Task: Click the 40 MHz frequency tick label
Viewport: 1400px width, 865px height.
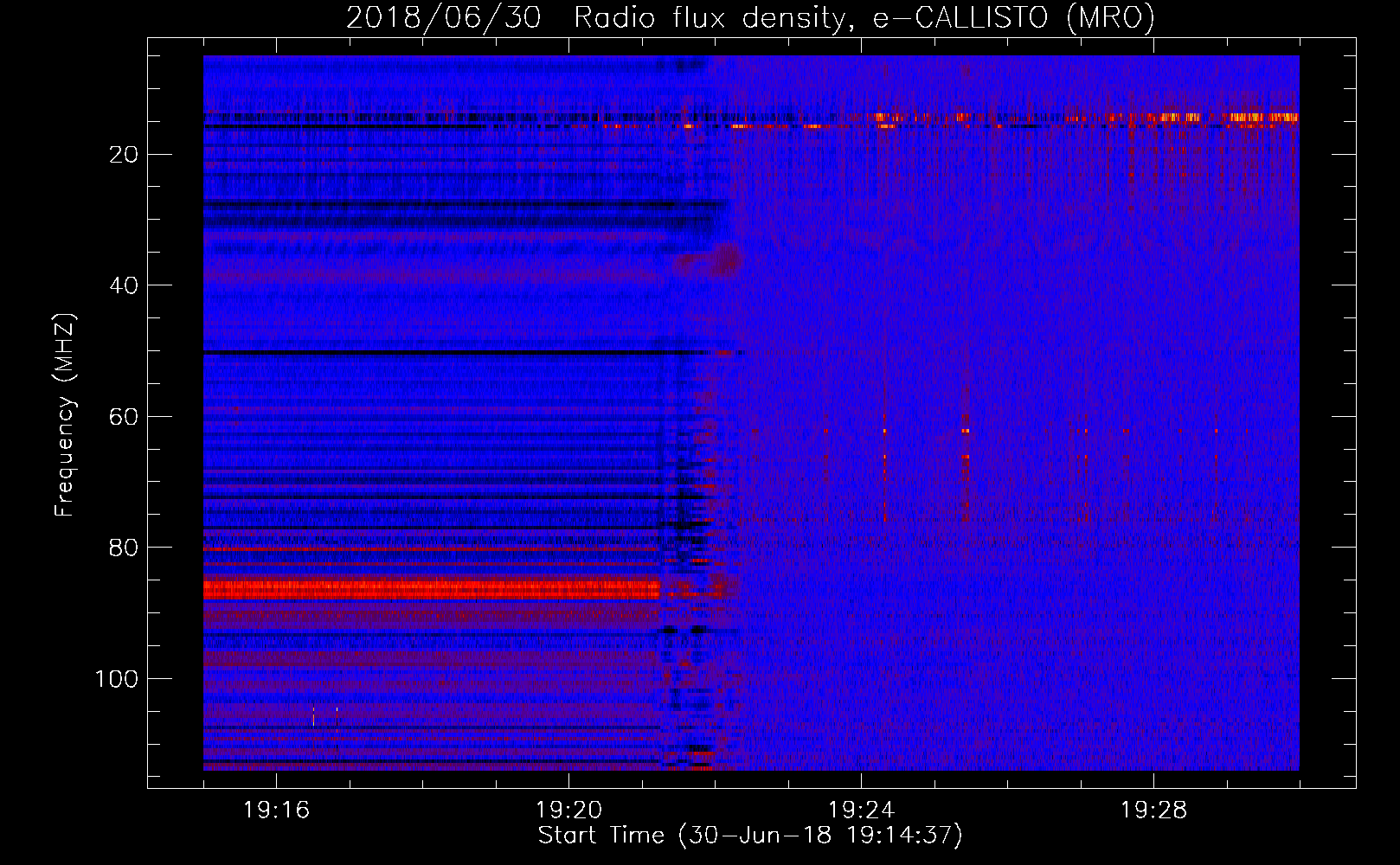Action: point(125,285)
